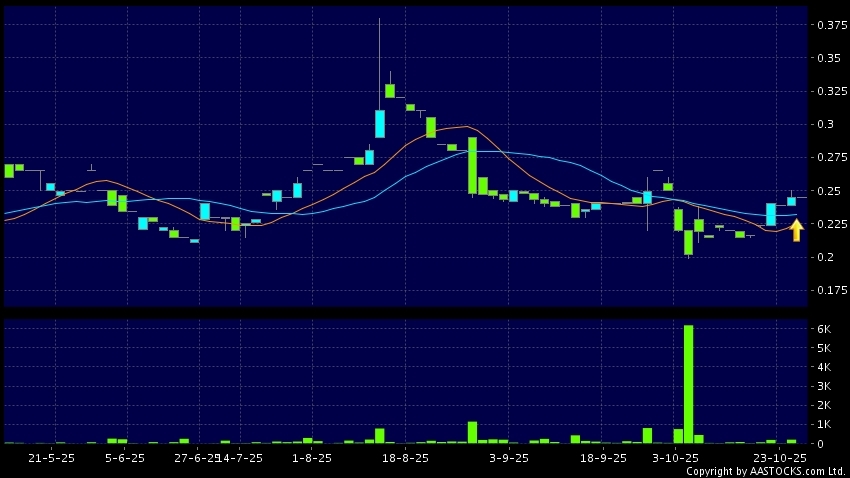The height and width of the screenshot is (478, 850).
Task: Pick the 1-8-25 date label
Action: tap(311, 458)
